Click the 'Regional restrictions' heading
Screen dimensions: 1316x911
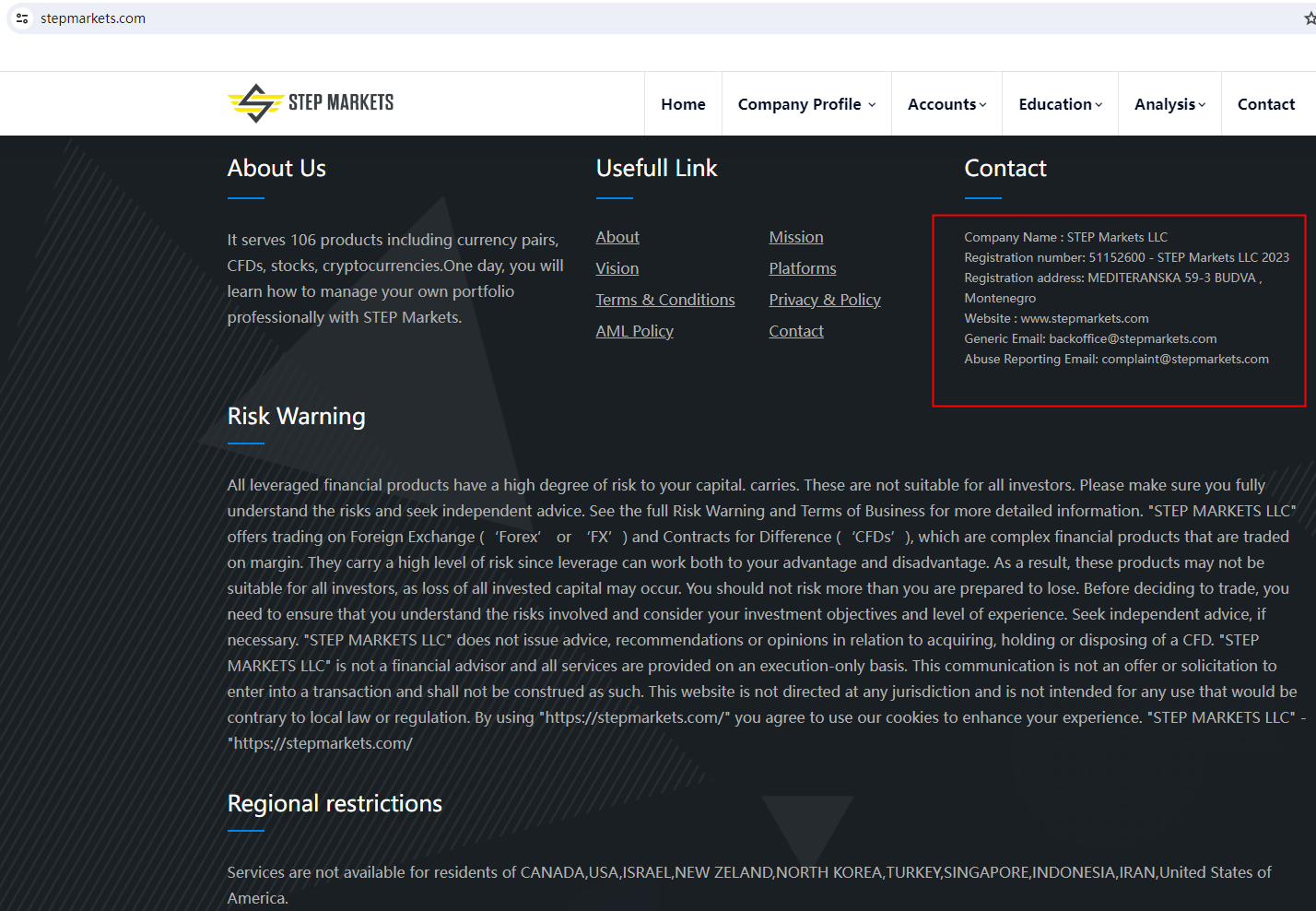coord(335,804)
